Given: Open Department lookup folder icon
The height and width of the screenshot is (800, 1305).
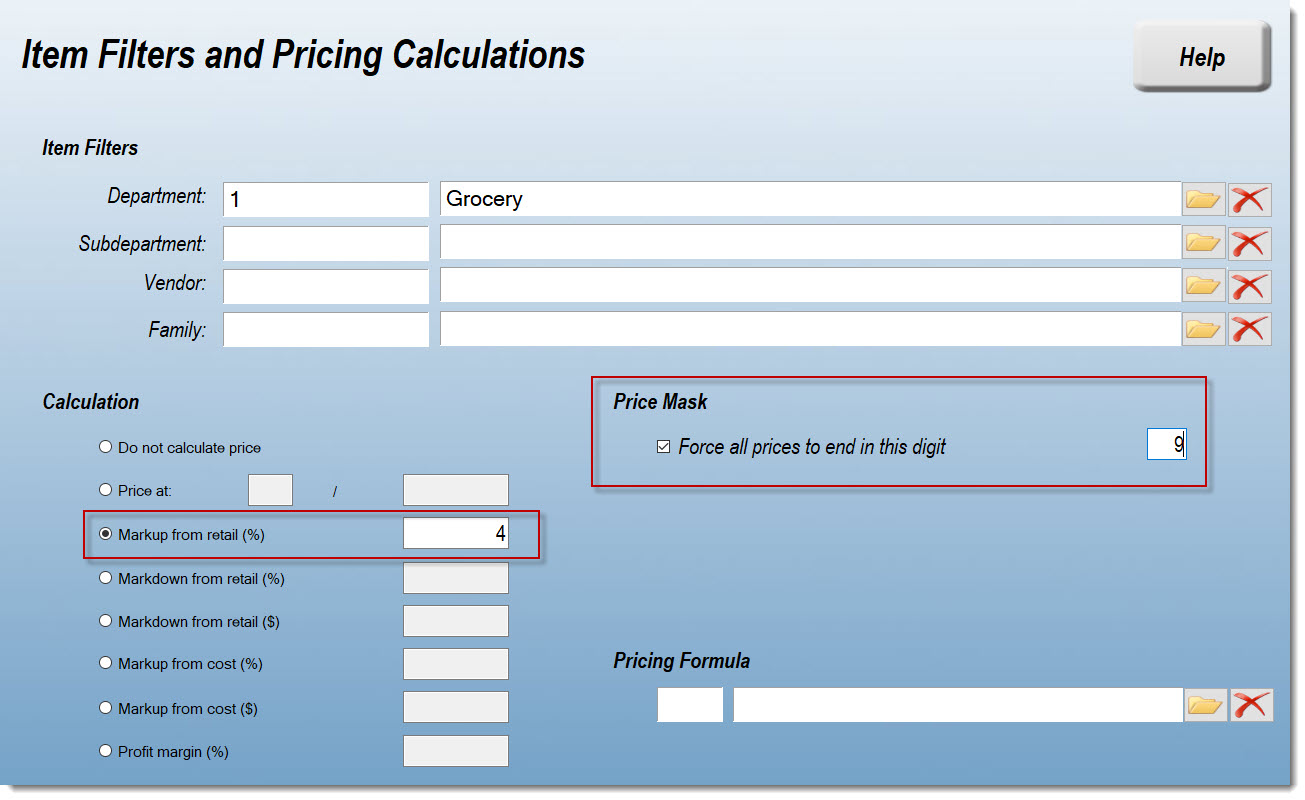Looking at the screenshot, I should 1203,199.
